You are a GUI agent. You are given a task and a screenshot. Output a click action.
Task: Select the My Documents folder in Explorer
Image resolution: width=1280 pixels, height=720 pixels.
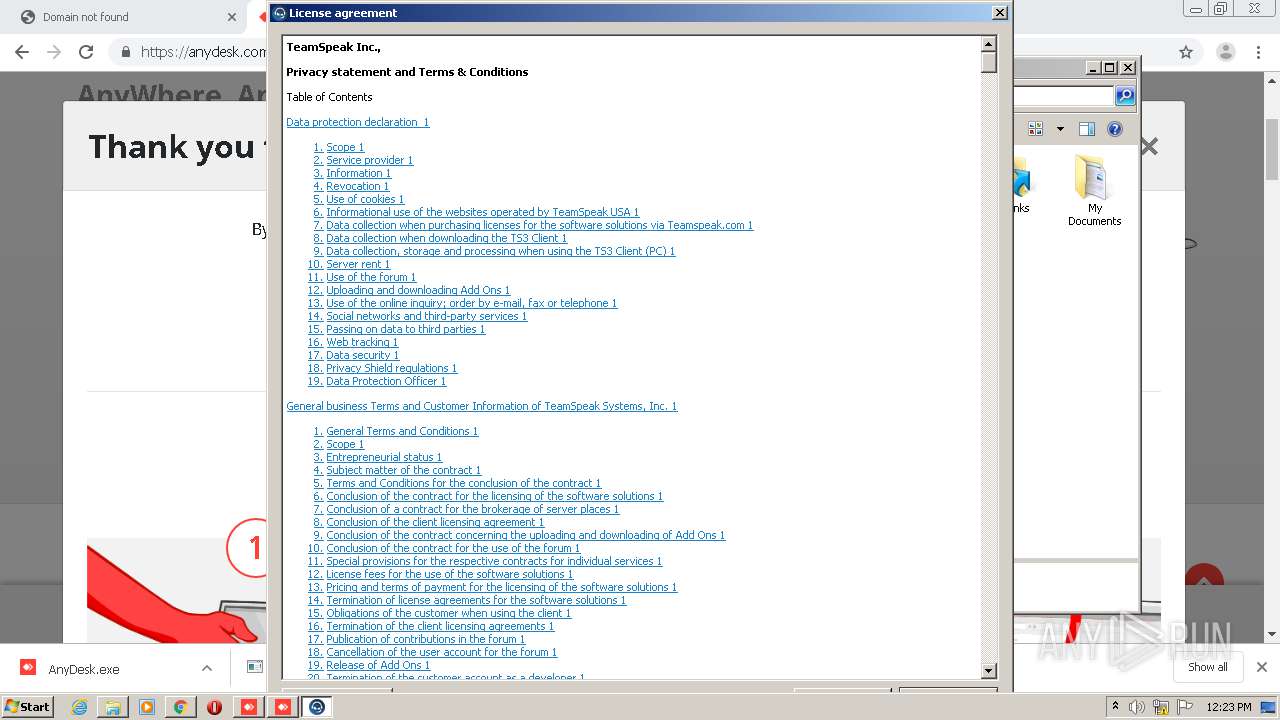click(1094, 190)
